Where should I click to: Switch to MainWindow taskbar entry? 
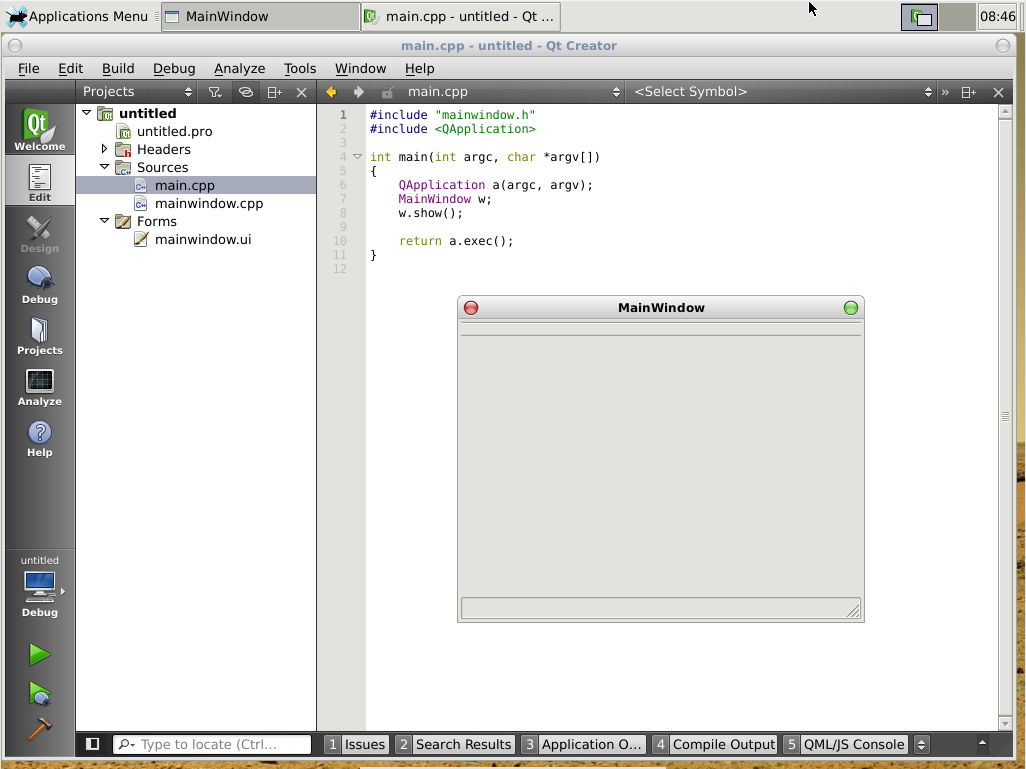(260, 16)
